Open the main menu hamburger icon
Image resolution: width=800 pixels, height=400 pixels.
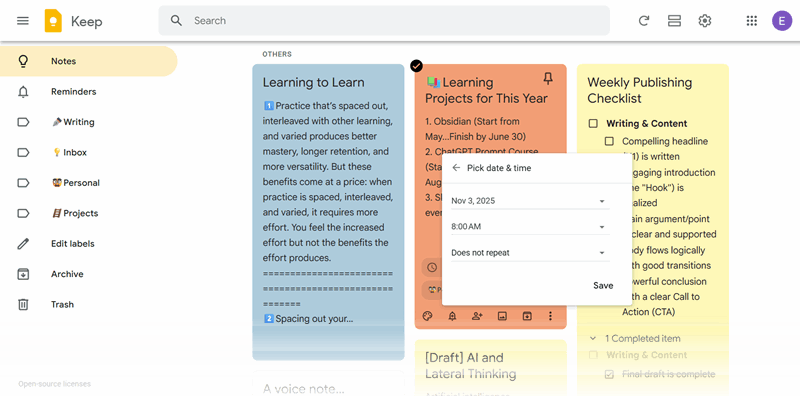coord(23,20)
